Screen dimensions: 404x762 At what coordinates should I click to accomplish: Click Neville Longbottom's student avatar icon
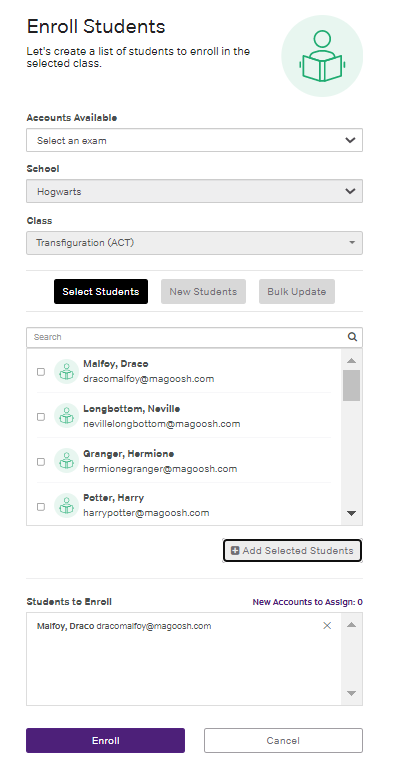click(66, 416)
